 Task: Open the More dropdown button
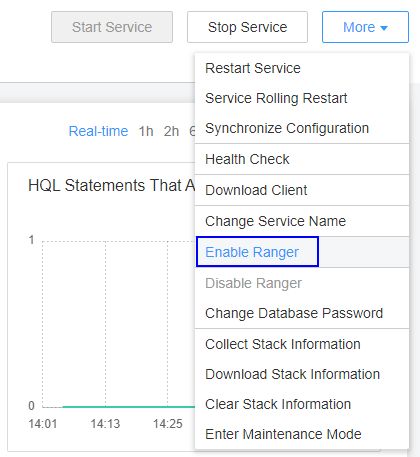(365, 27)
